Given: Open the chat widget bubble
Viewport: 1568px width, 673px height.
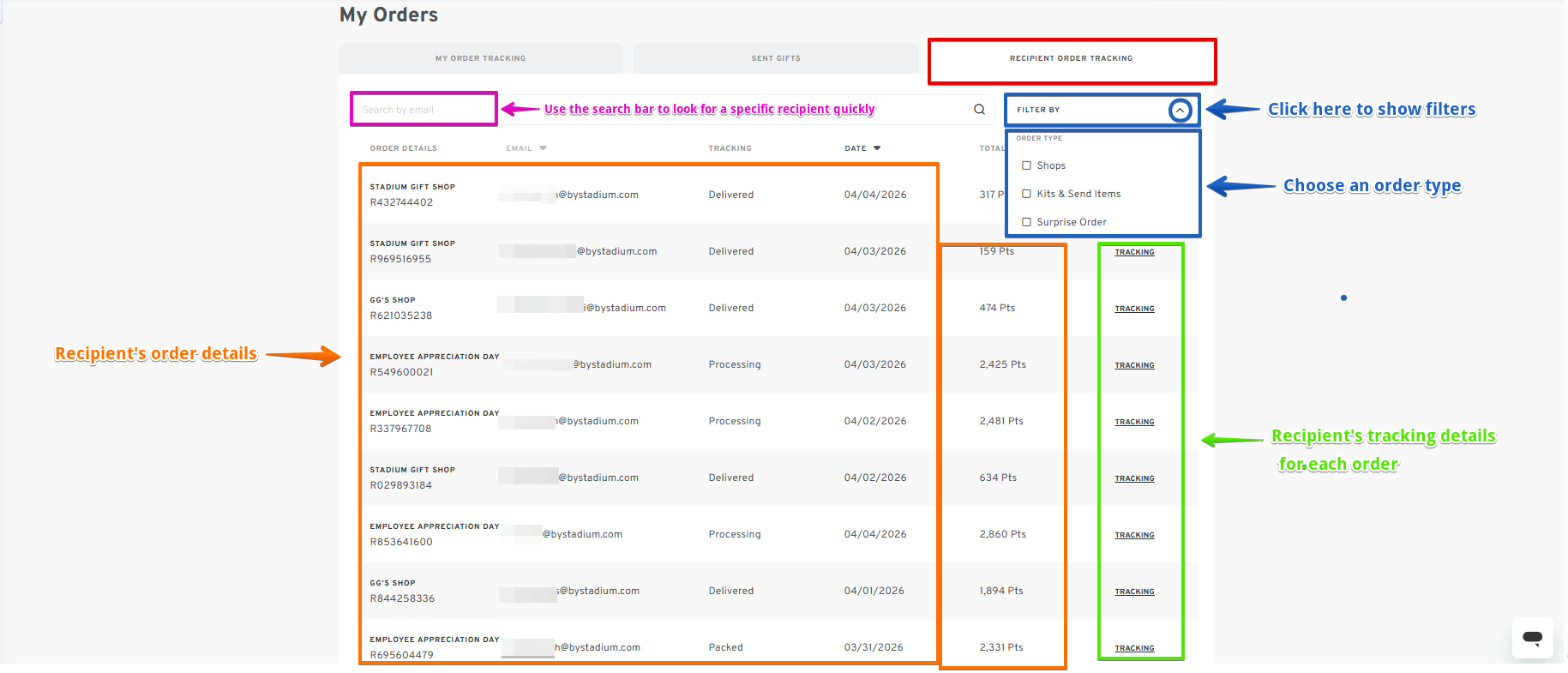Looking at the screenshot, I should point(1532,638).
